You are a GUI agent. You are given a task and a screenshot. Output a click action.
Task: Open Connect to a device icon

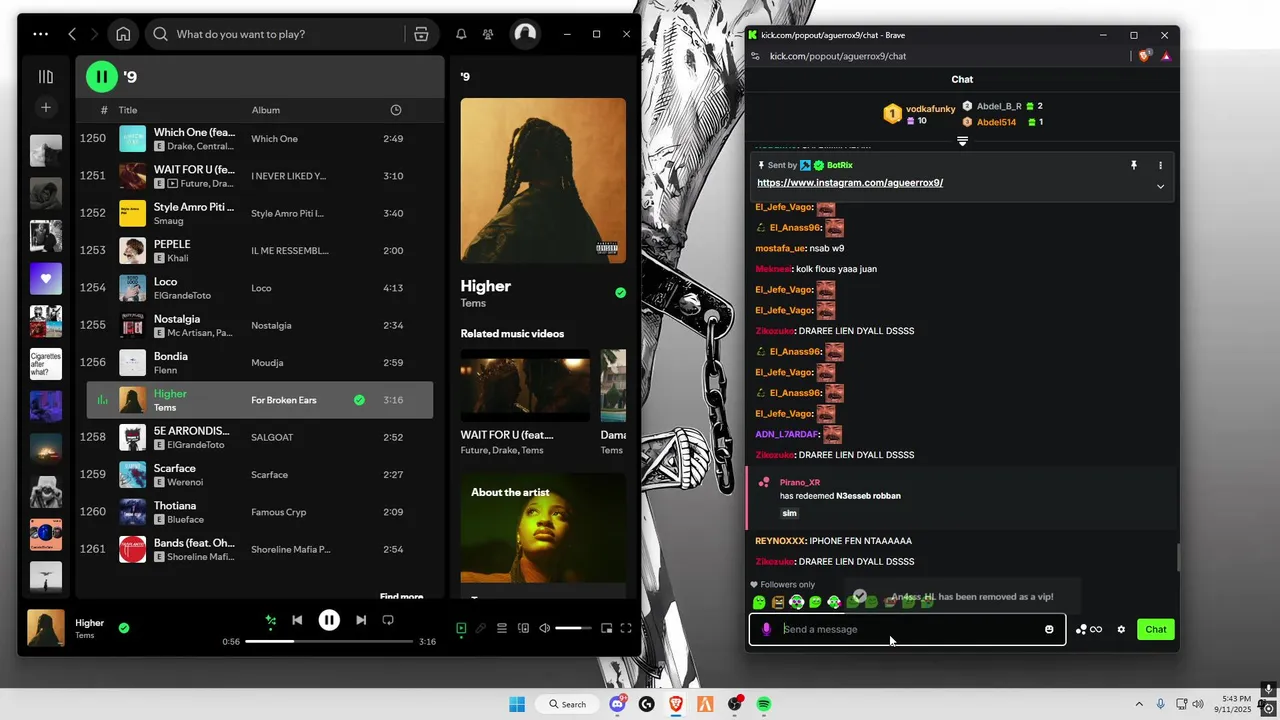523,628
